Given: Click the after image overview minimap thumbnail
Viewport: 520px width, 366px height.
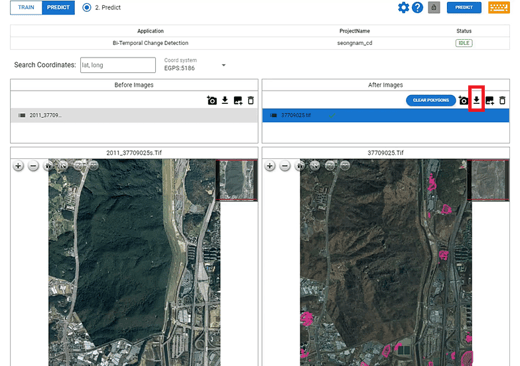Looking at the screenshot, I should [x=488, y=180].
